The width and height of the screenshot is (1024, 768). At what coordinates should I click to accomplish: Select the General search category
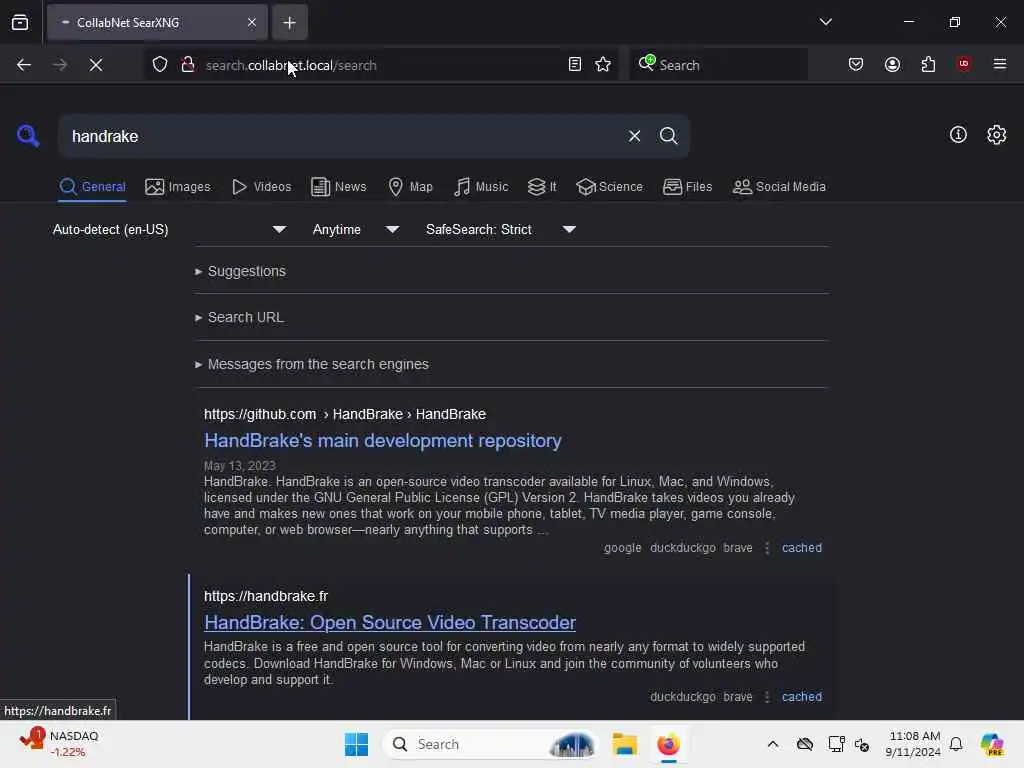(92, 187)
